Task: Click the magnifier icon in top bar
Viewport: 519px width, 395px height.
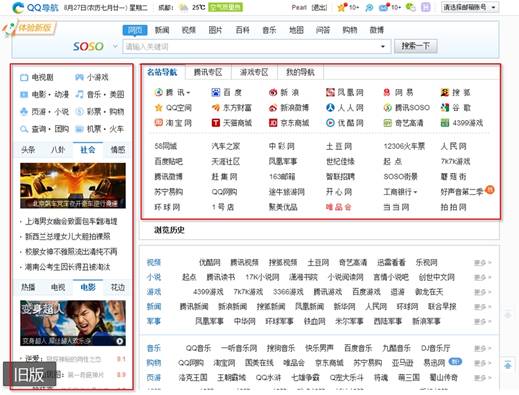Action: [x=369, y=7]
